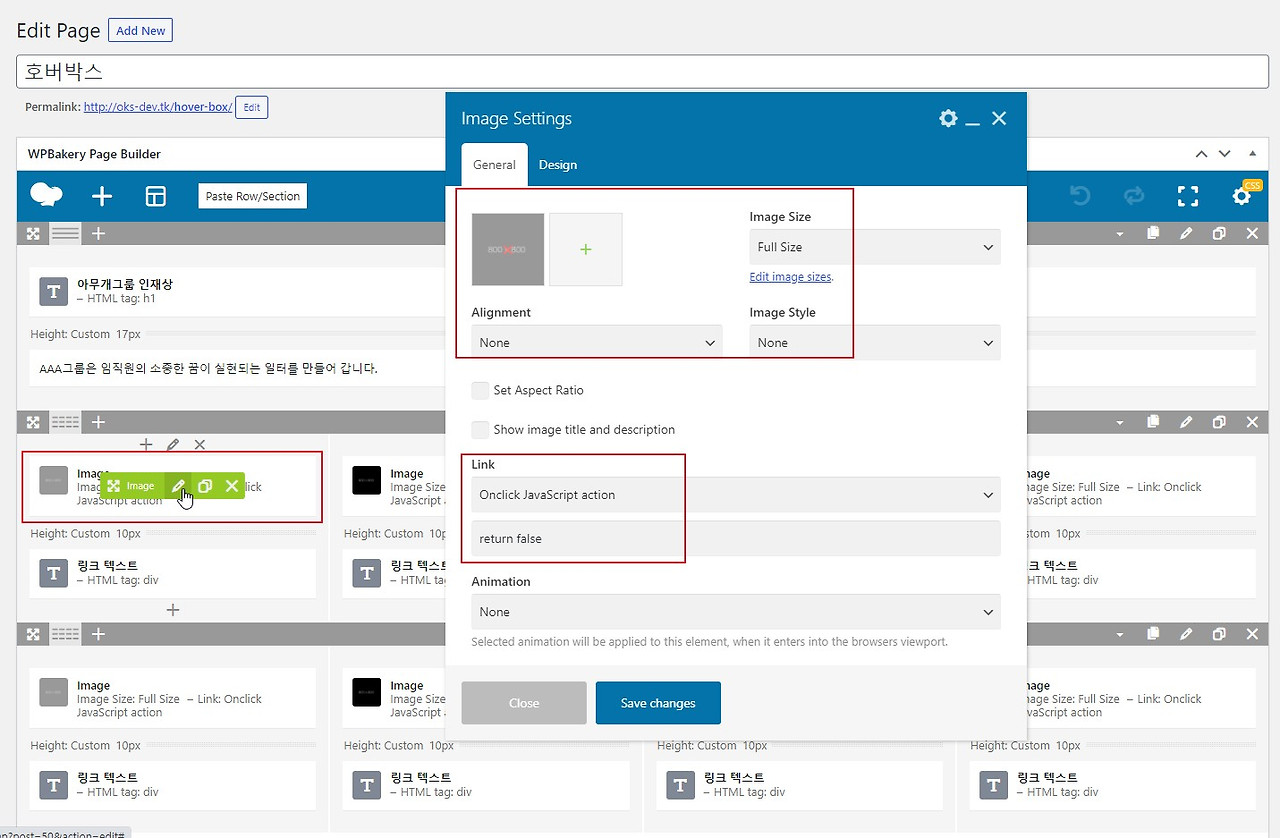Switch to the Design tab
This screenshot has height=838, width=1280.
[558, 165]
